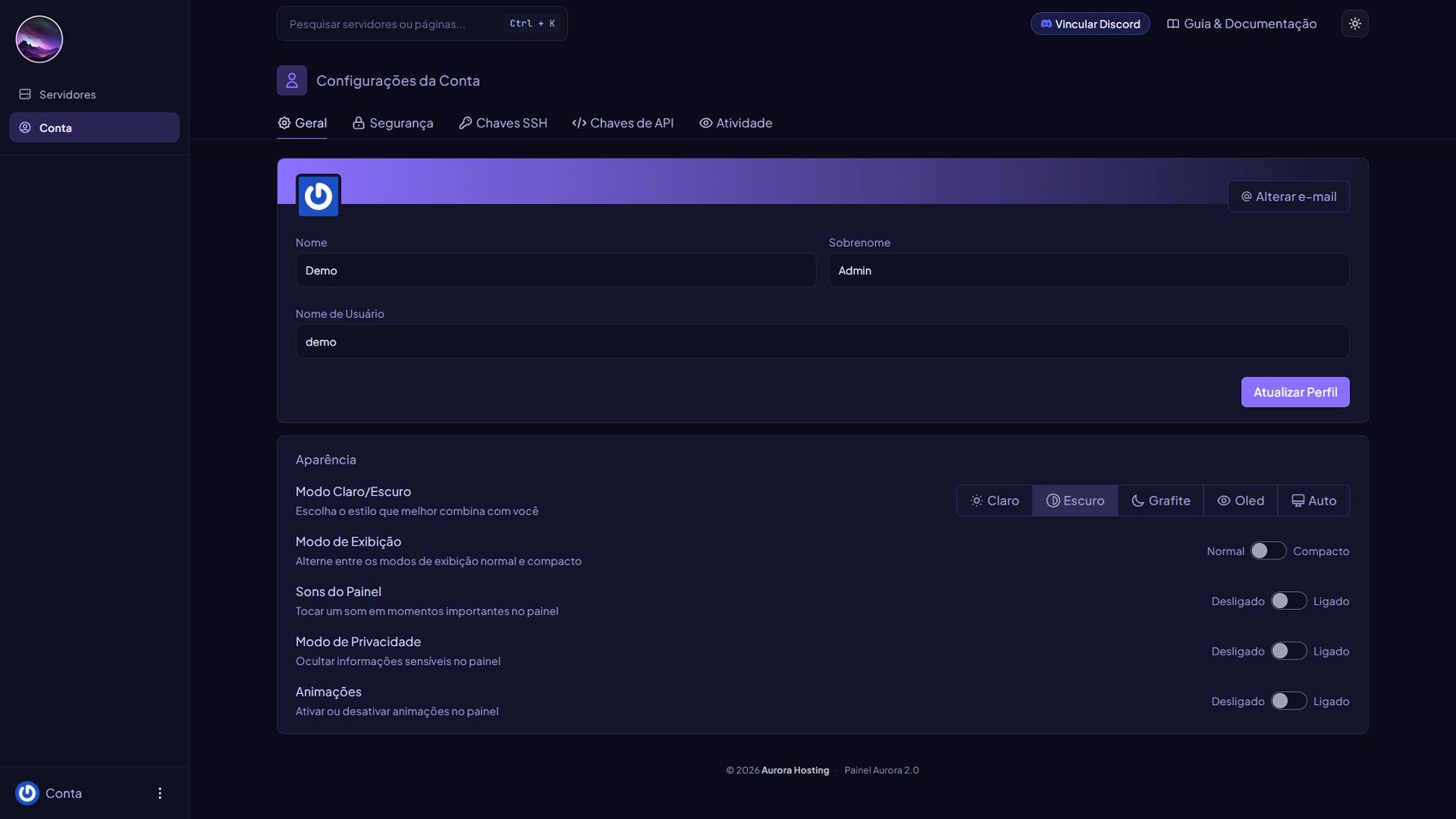Click the Aurora avatar logo in sidebar
The image size is (1456, 819).
pos(39,39)
